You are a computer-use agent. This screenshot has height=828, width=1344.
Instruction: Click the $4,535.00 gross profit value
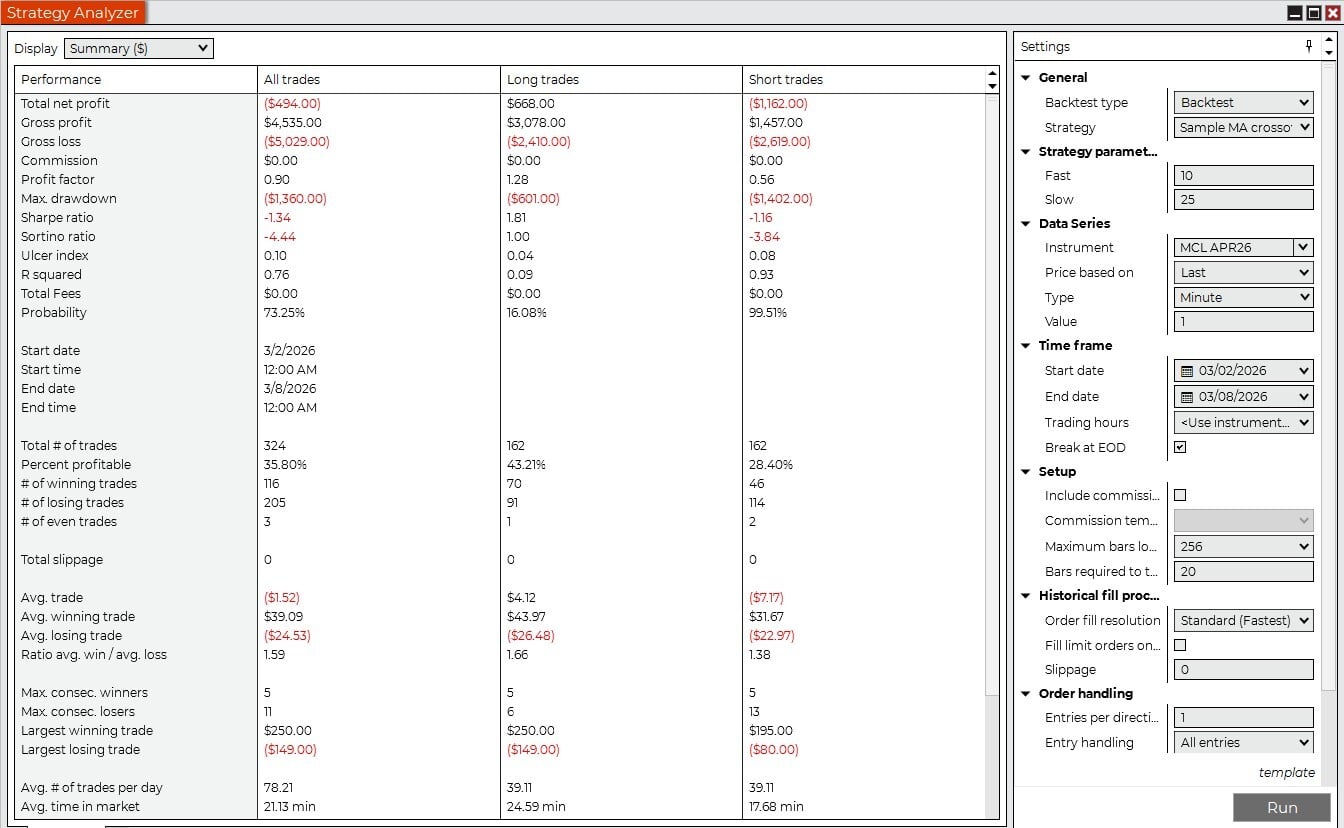tap(294, 122)
